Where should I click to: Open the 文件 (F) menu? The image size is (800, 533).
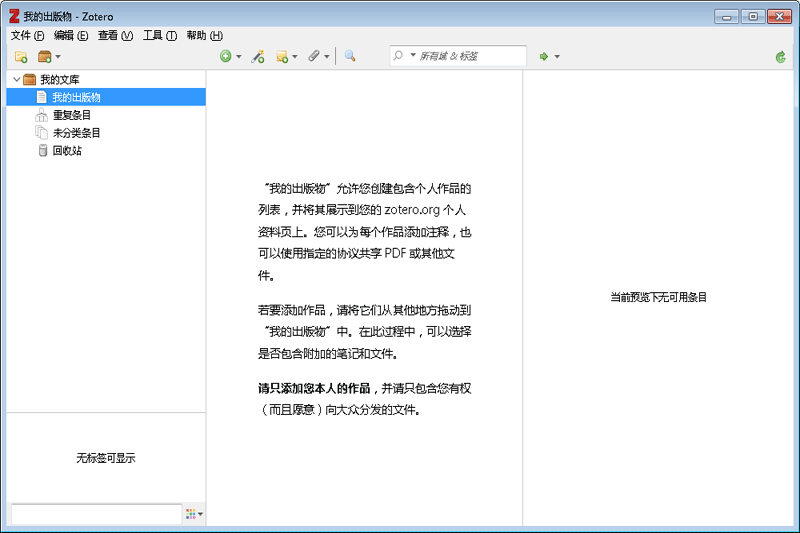point(28,35)
